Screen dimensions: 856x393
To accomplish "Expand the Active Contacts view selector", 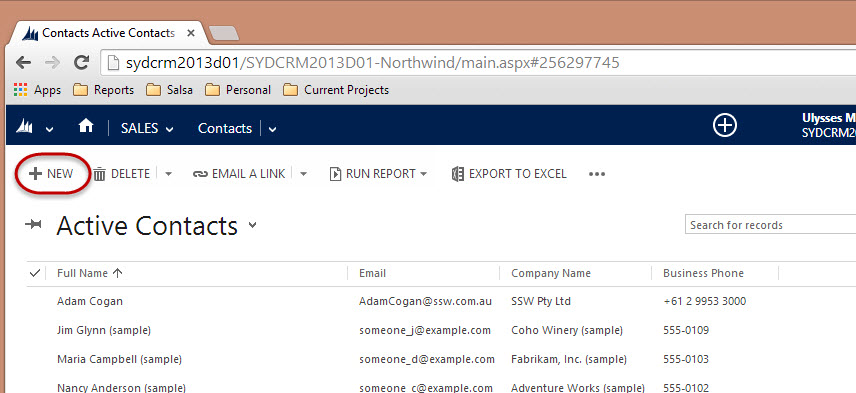I will click(252, 225).
